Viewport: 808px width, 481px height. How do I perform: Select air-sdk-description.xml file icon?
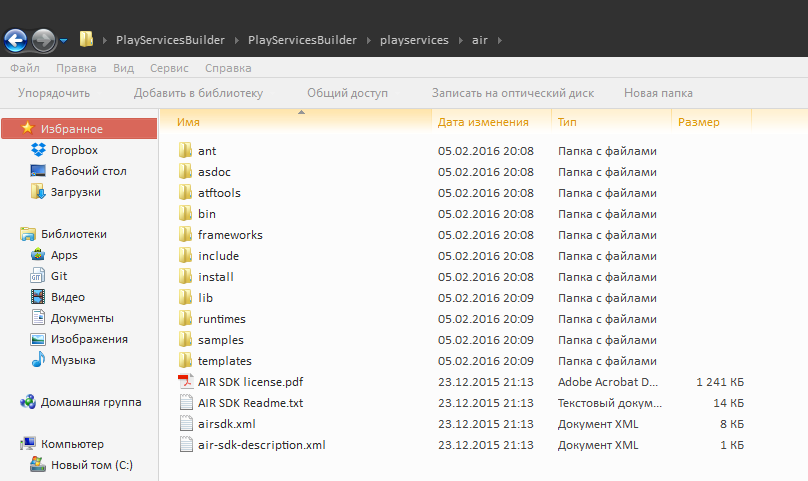coord(186,445)
